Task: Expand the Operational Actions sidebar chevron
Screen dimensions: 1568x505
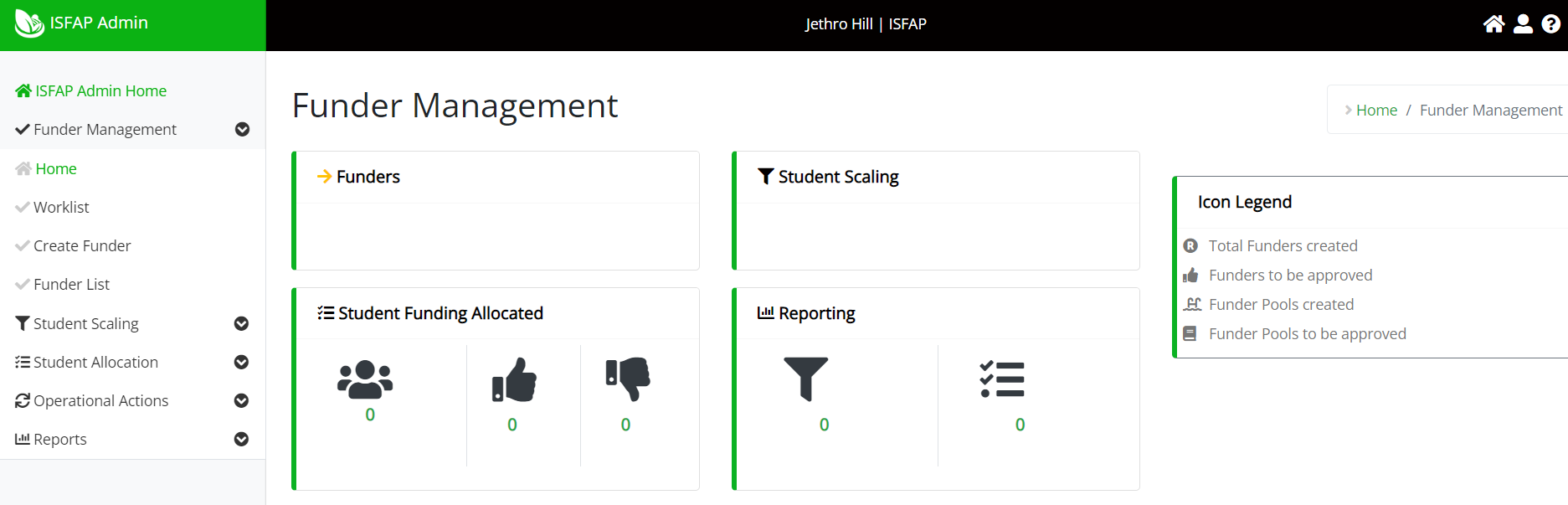Action: tap(242, 401)
